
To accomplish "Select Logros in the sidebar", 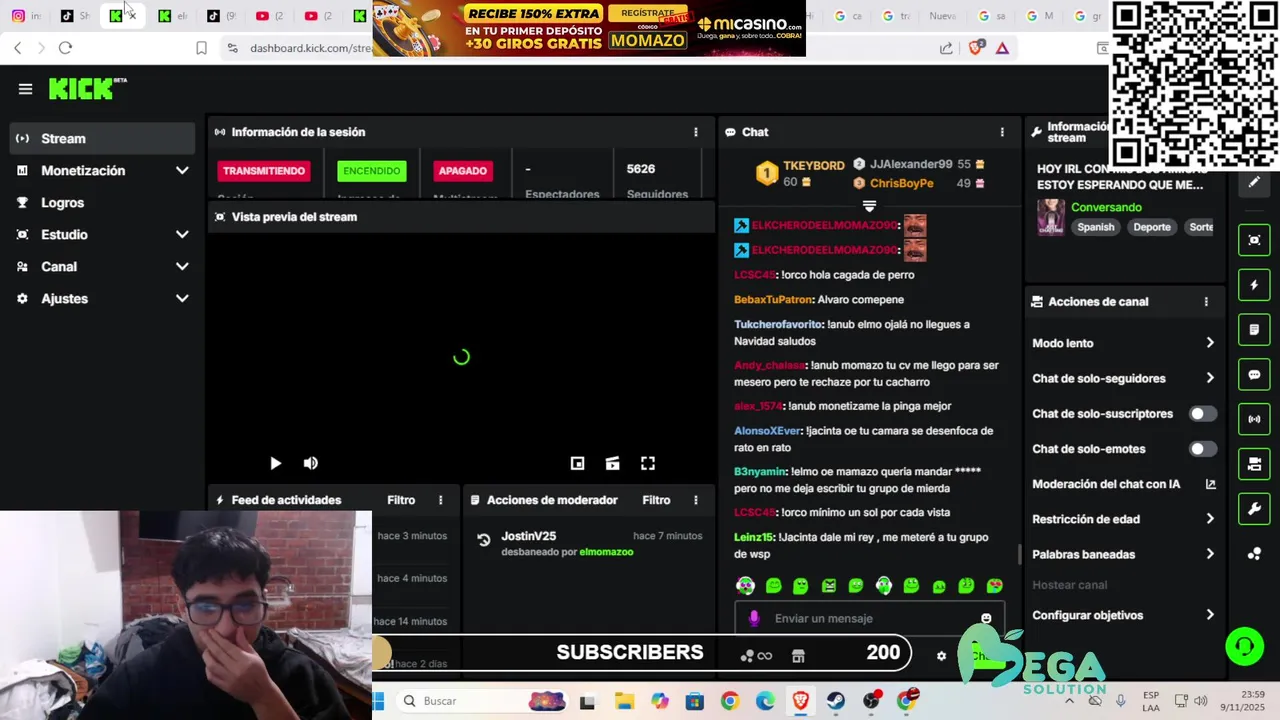I will coord(102,203).
